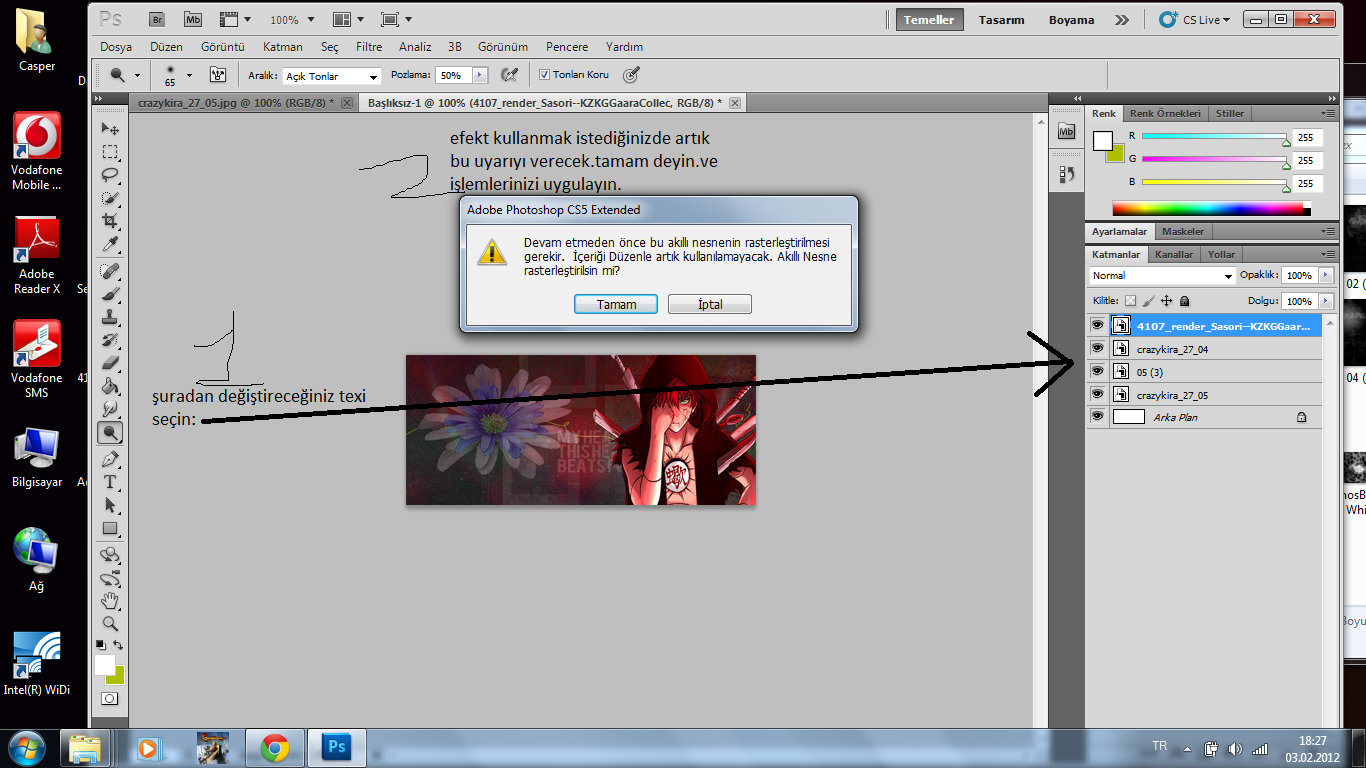Select the Rectangular Marquee tool
This screenshot has height=768, width=1366.
point(110,152)
